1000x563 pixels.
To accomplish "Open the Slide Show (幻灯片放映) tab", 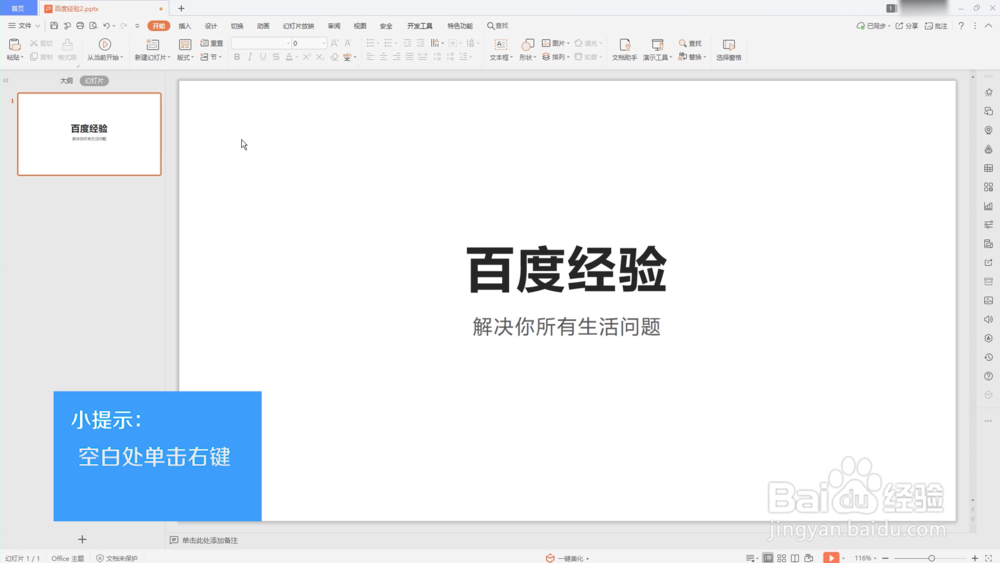I will pyautogui.click(x=298, y=26).
